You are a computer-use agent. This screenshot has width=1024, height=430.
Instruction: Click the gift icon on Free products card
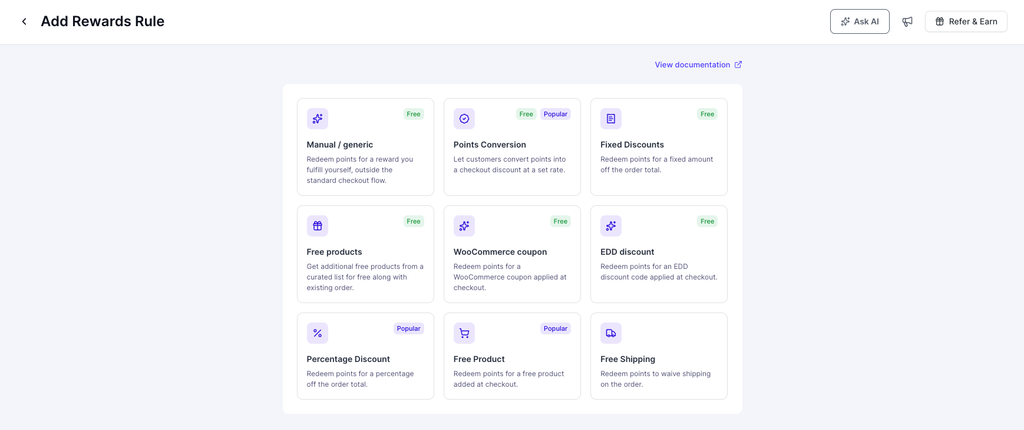[x=317, y=226]
